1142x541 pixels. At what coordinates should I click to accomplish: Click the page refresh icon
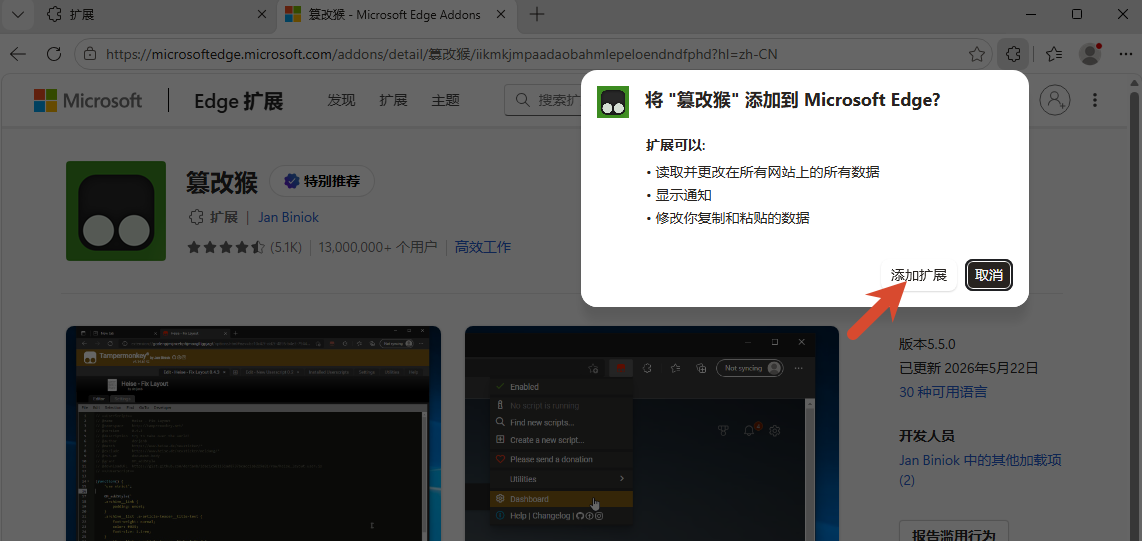[53, 54]
